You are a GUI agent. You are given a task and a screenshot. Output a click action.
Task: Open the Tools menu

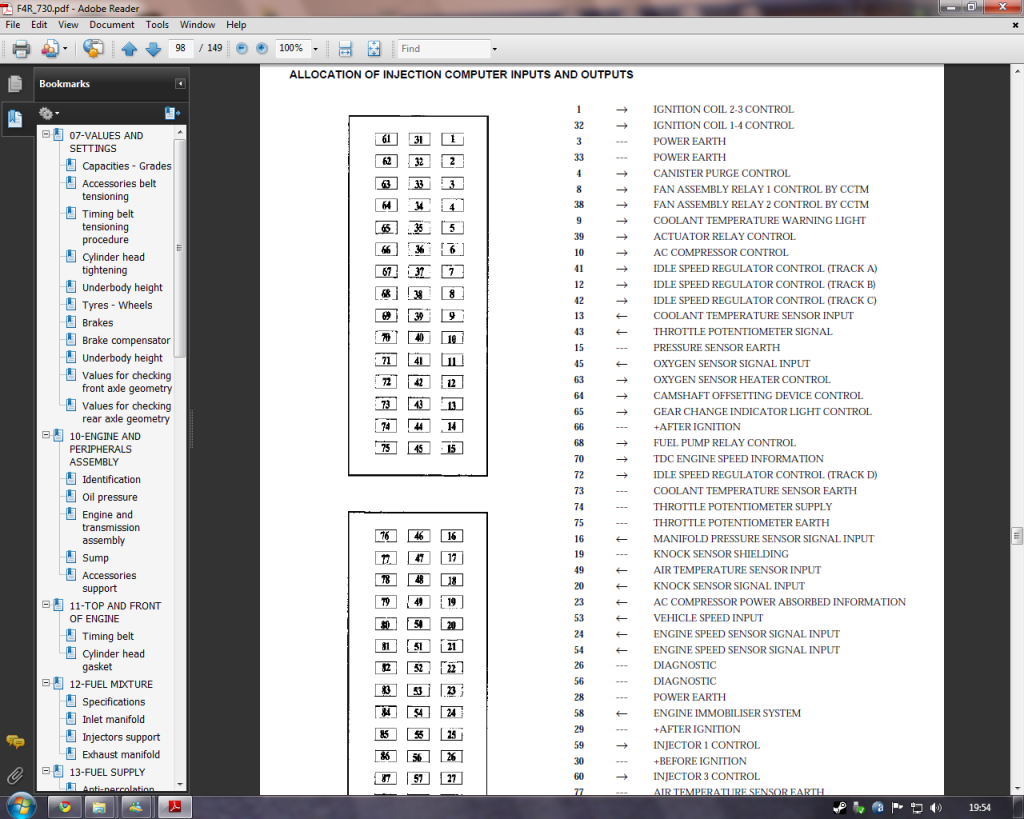(157, 25)
